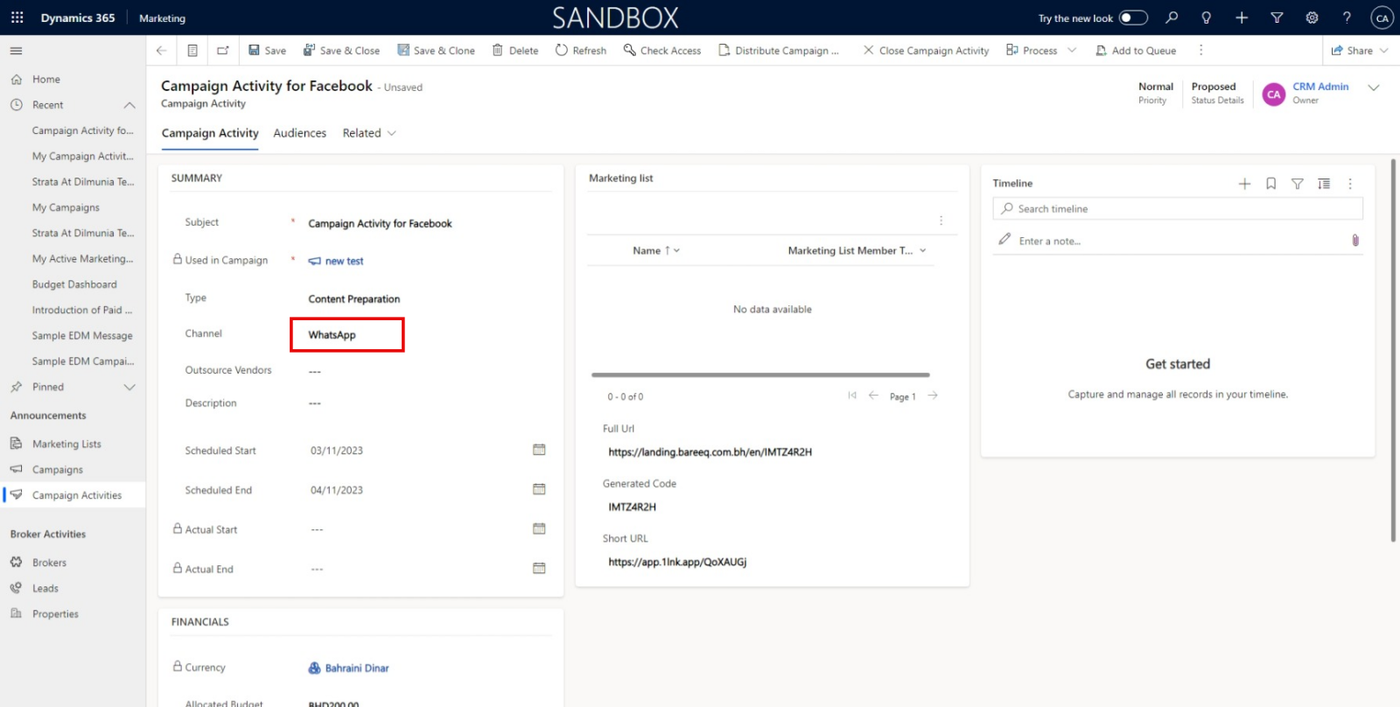The image size is (1400, 707).
Task: Open the new test campaign link
Action: click(x=344, y=261)
